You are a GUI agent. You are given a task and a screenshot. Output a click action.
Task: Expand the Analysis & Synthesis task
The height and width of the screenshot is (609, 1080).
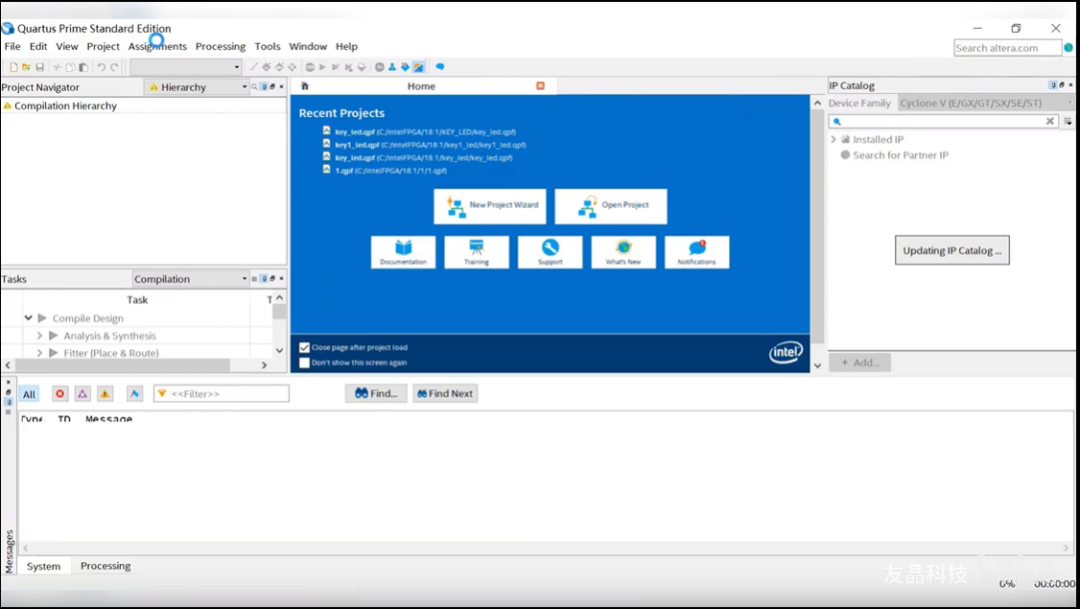39,336
